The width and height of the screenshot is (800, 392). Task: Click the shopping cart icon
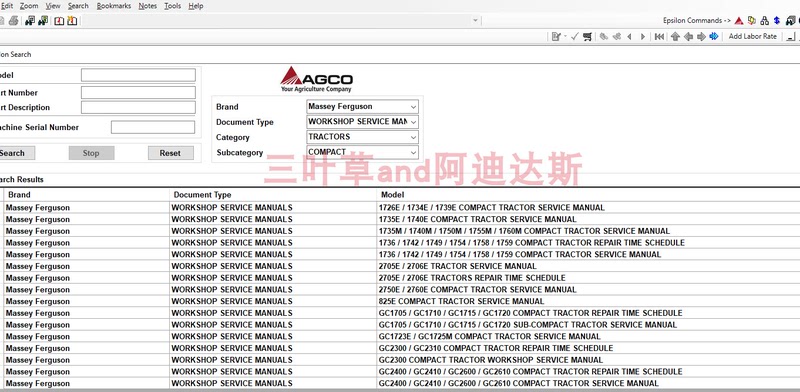(x=587, y=36)
